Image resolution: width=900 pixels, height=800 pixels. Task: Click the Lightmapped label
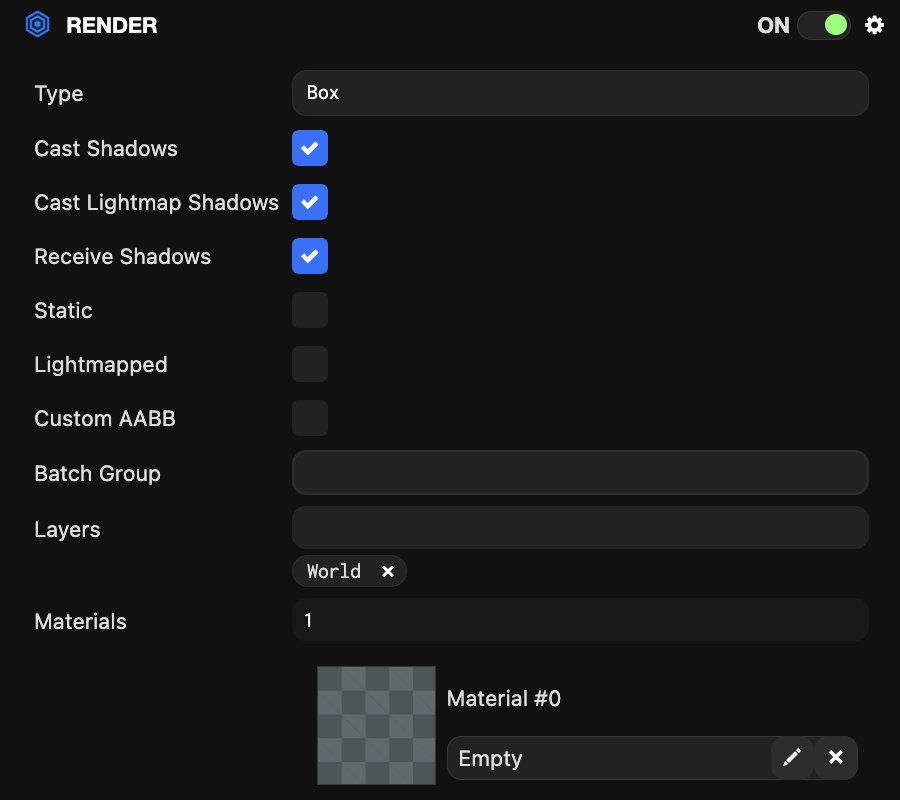click(x=101, y=366)
